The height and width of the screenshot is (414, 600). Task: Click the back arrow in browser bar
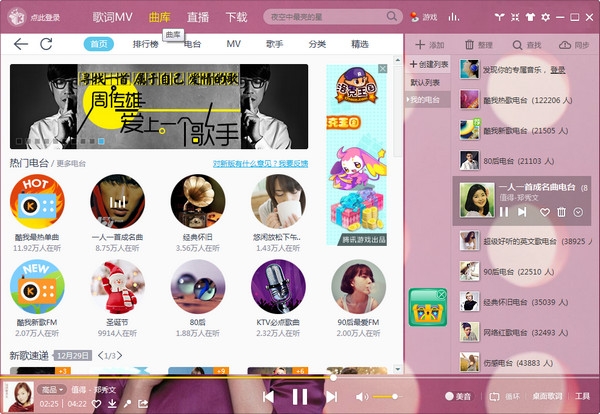[20, 44]
